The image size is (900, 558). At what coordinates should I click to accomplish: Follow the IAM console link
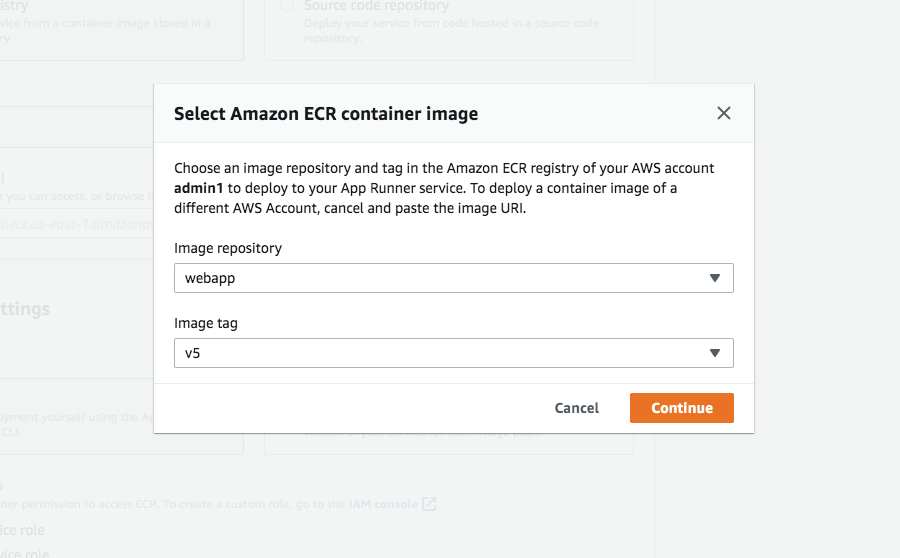point(383,504)
